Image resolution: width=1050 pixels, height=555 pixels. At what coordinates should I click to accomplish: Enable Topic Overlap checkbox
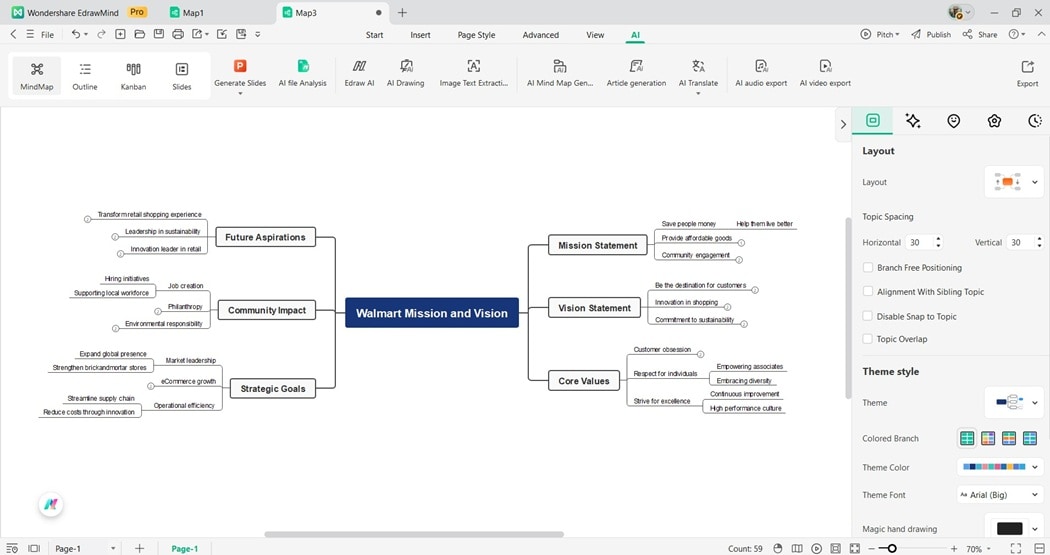[x=868, y=339]
